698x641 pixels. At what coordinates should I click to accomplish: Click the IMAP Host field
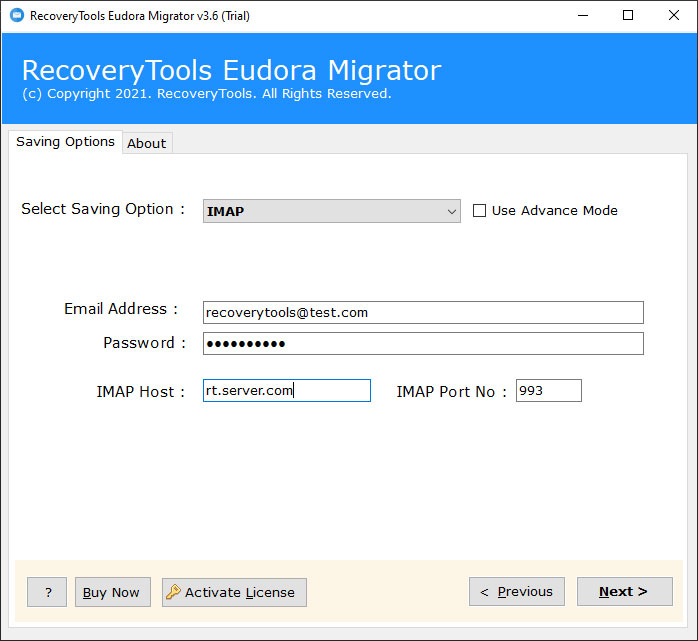(287, 390)
